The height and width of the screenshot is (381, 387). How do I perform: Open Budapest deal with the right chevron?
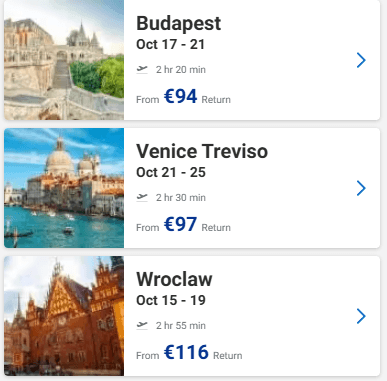(361, 60)
